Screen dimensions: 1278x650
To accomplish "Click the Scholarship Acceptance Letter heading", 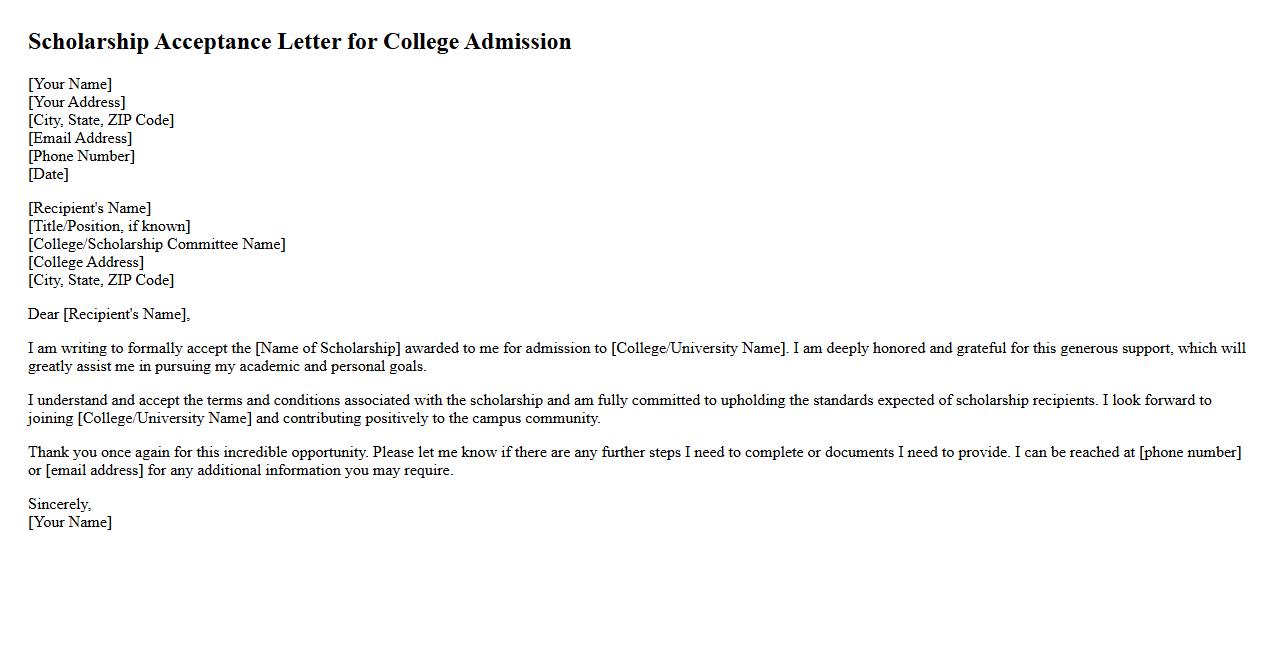I will [299, 42].
